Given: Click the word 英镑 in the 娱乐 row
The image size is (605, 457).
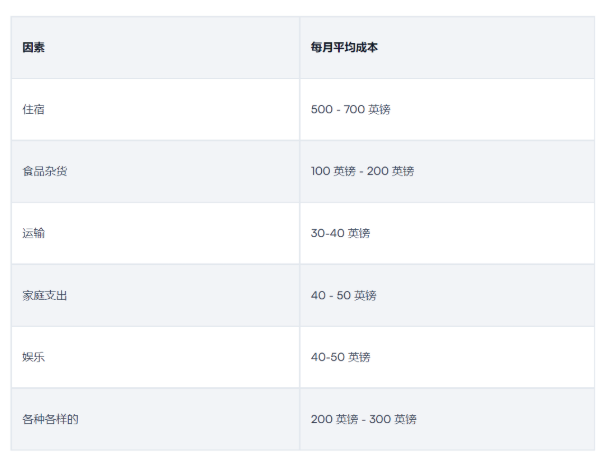Looking at the screenshot, I should coord(359,357).
